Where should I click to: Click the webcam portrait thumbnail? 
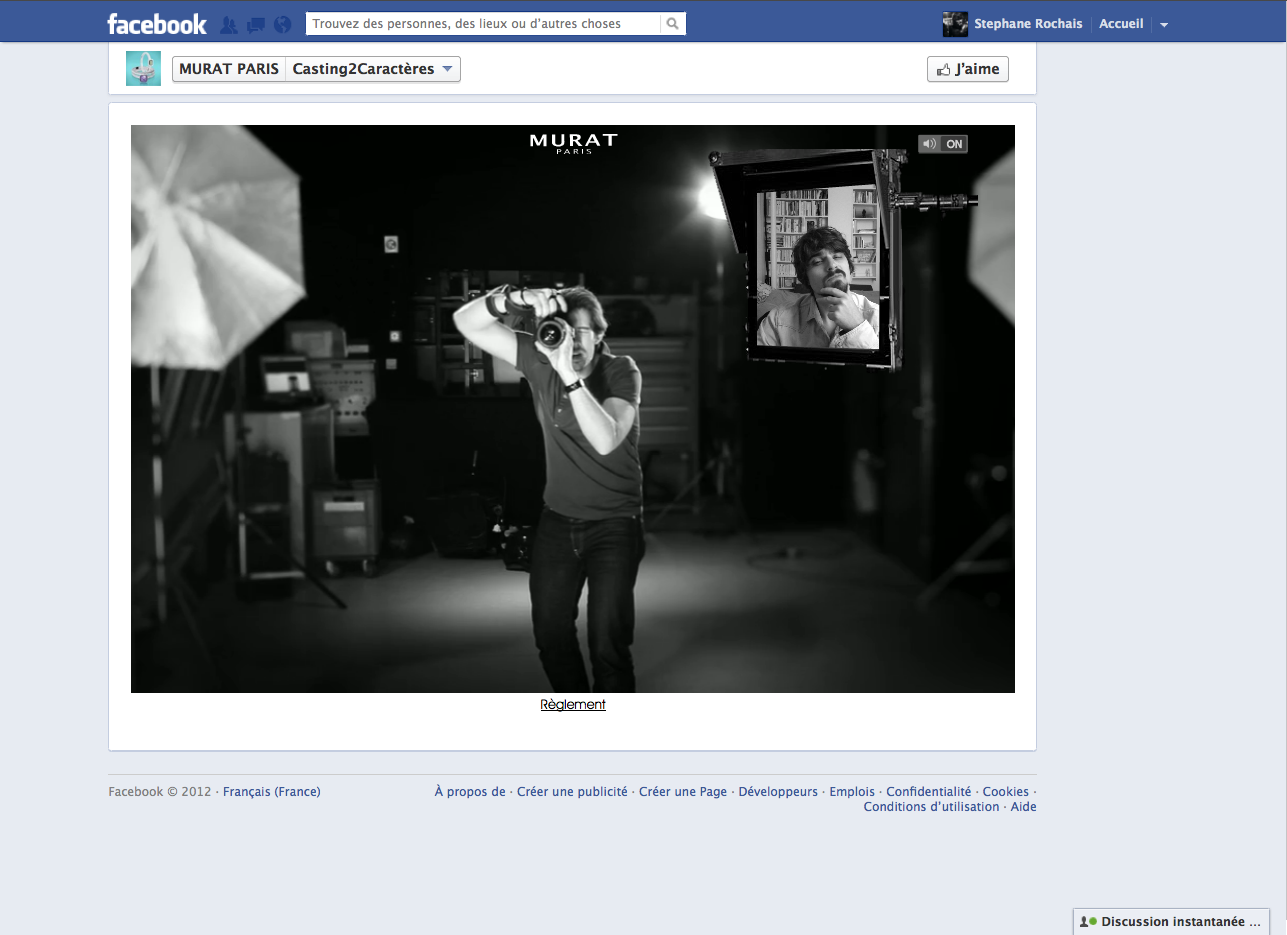tap(818, 270)
